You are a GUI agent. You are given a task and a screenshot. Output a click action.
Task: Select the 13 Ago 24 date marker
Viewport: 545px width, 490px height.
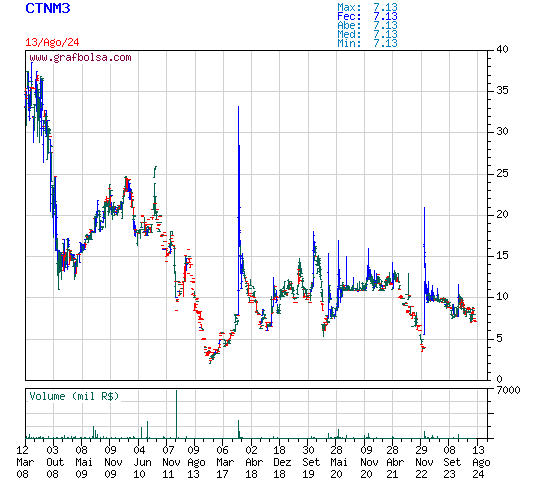[481, 462]
